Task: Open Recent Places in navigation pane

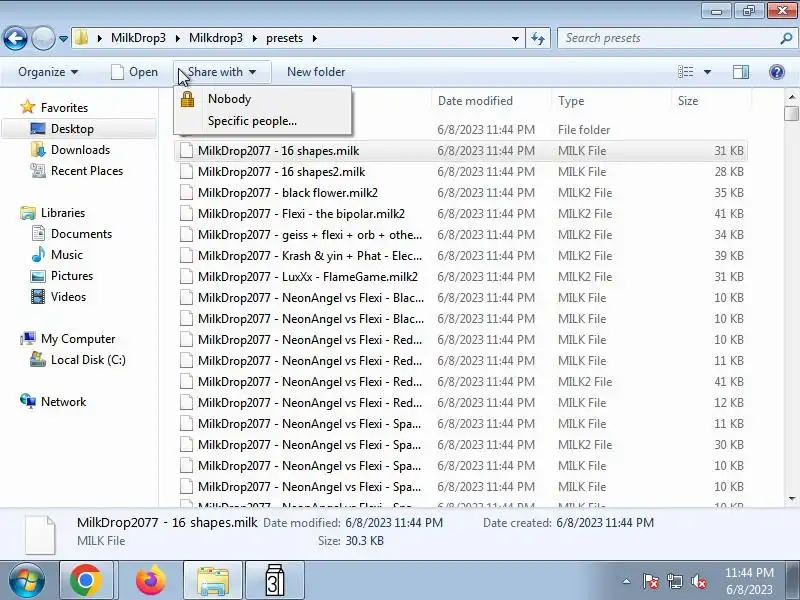Action: [x=87, y=170]
